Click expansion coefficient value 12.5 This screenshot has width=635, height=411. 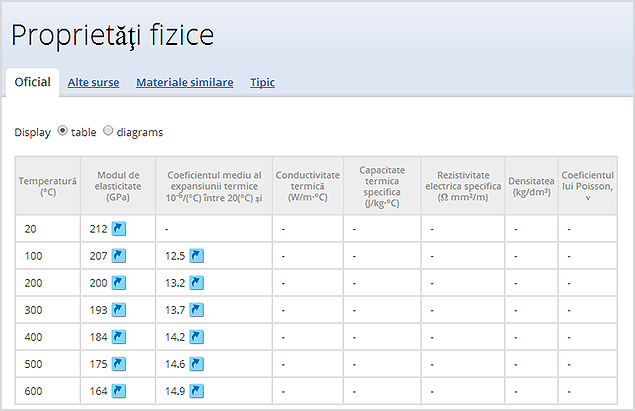point(175,256)
